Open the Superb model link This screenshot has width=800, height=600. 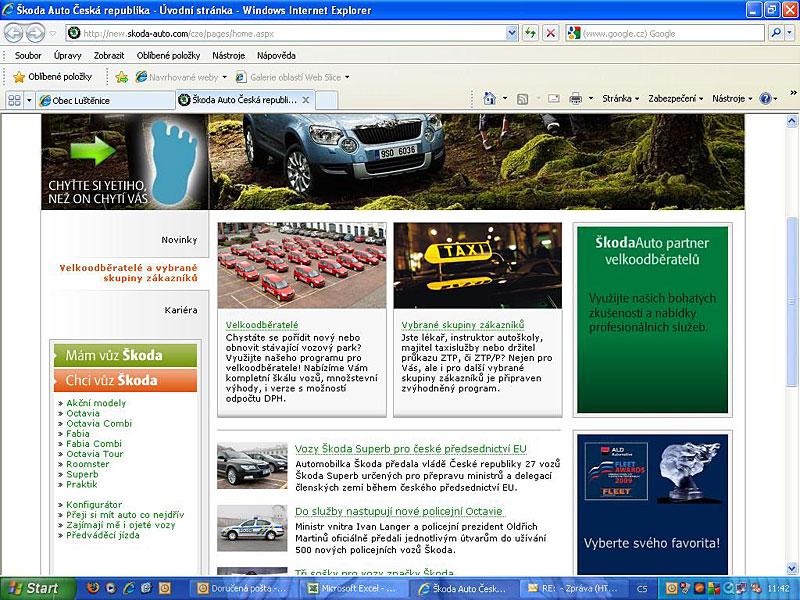tap(82, 474)
